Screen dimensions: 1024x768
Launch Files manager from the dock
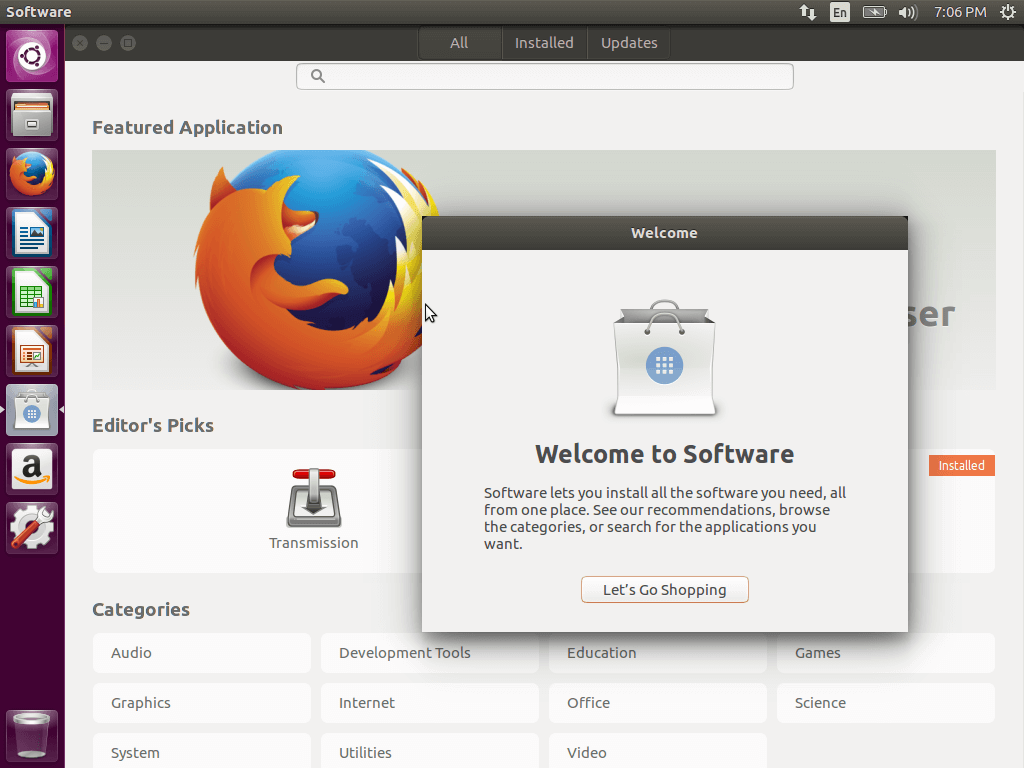click(x=32, y=115)
